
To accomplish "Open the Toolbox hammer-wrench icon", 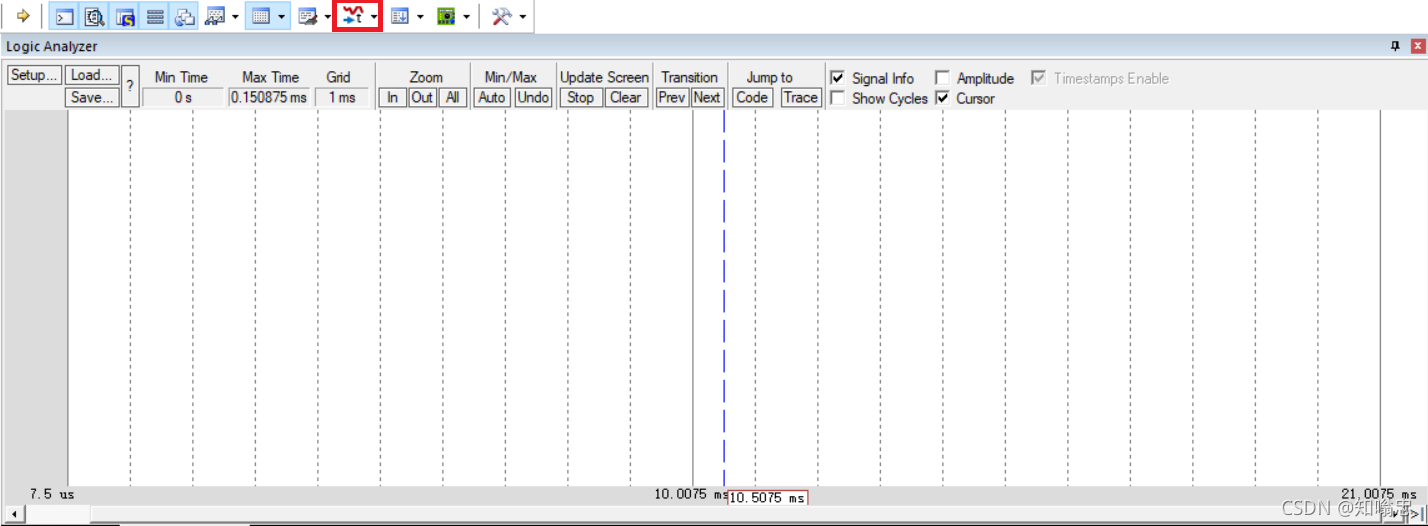I will click(x=502, y=16).
